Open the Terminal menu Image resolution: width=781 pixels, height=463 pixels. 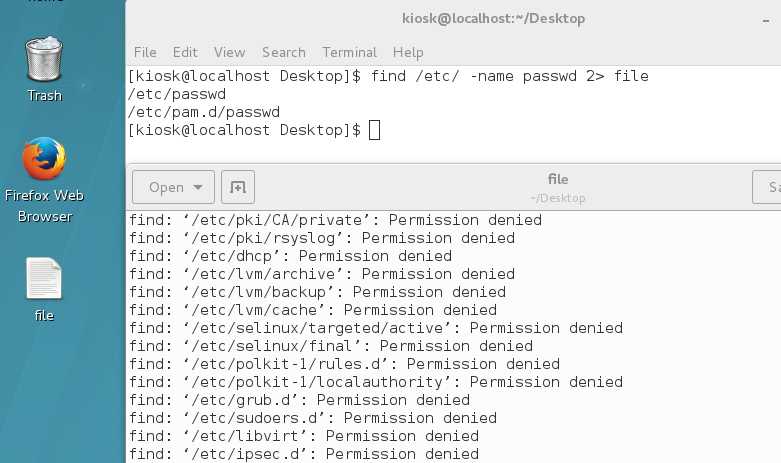(349, 52)
